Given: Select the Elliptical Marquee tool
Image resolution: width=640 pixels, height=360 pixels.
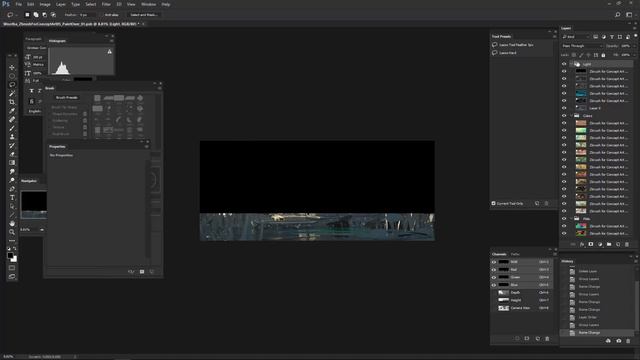Looking at the screenshot, I should (12, 76).
